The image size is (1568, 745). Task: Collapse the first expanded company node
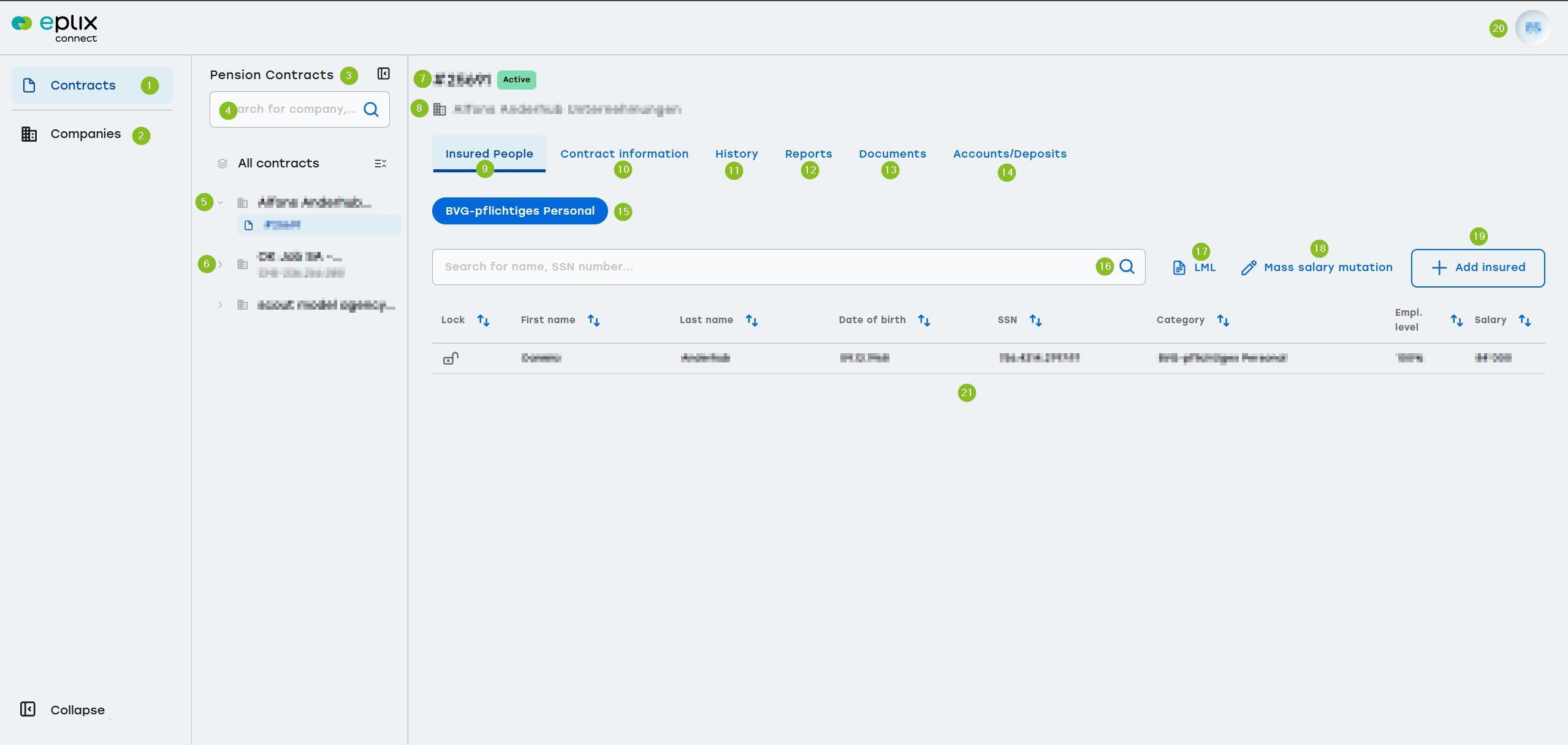pos(220,202)
